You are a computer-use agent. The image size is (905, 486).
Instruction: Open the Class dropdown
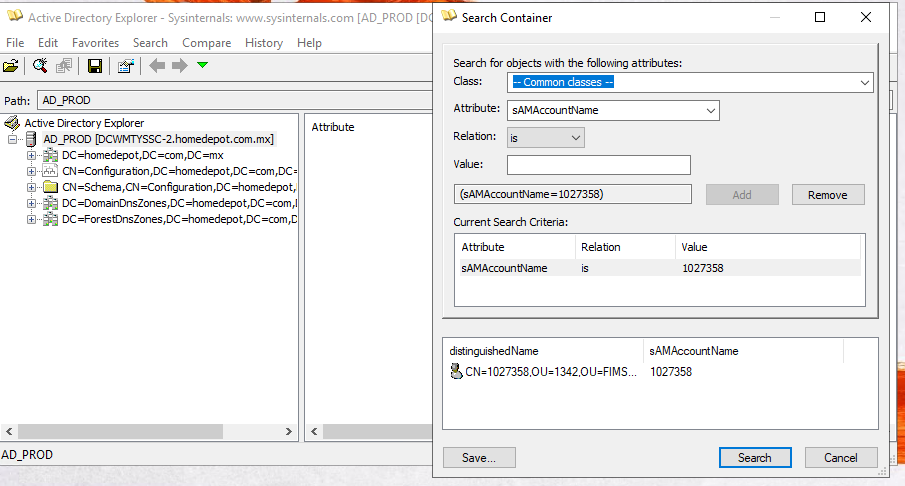tap(864, 83)
